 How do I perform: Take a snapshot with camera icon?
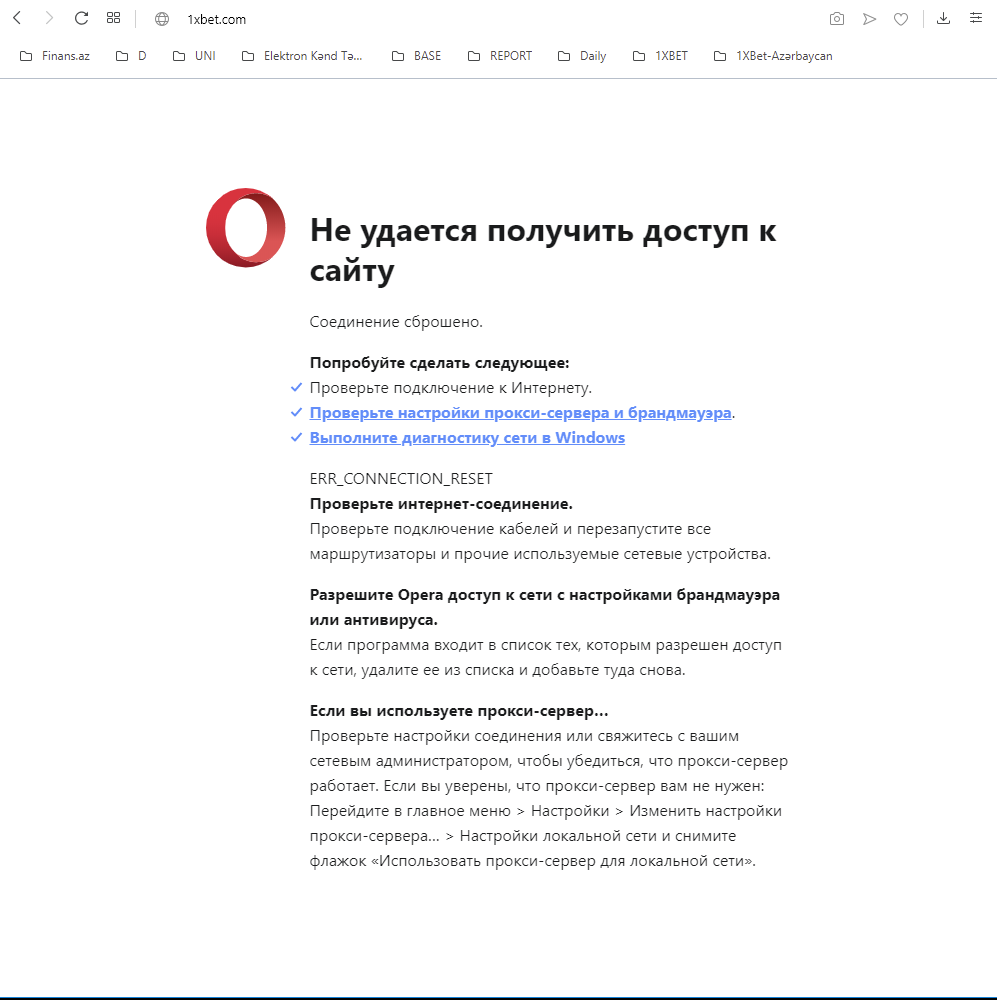pyautogui.click(x=837, y=19)
